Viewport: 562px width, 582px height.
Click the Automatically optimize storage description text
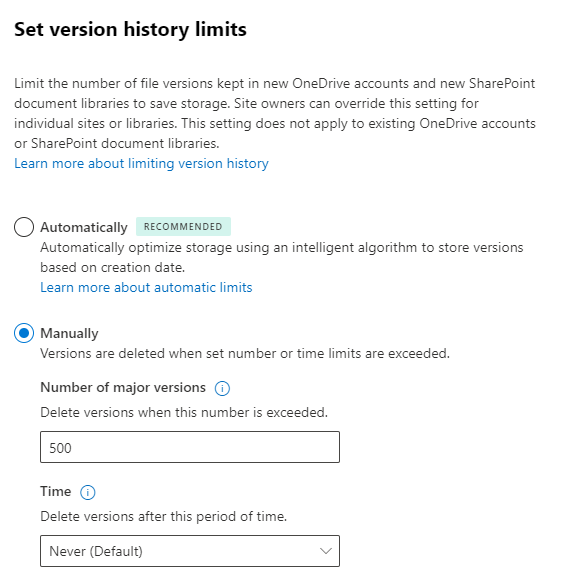[x=281, y=257]
